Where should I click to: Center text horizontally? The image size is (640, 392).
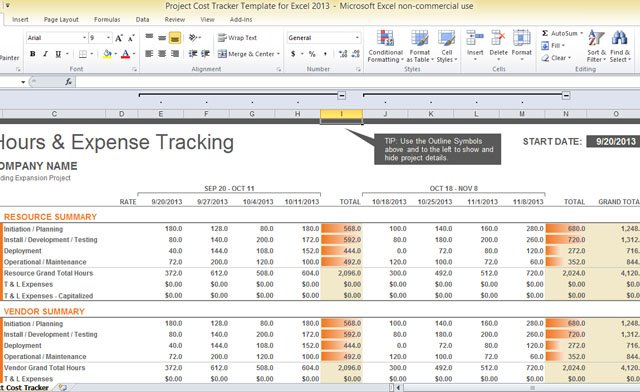click(x=162, y=53)
